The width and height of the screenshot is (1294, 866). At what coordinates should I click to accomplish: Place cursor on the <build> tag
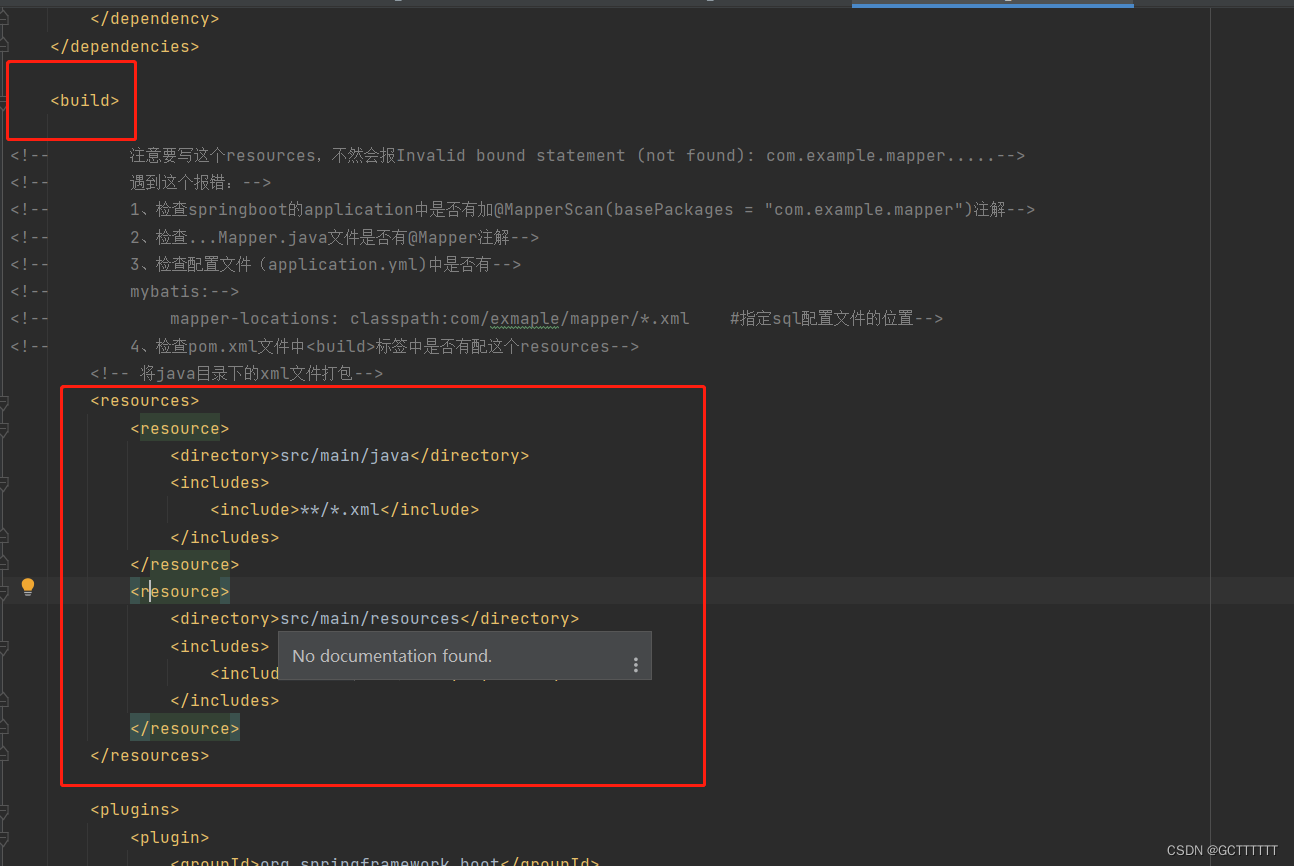pos(85,101)
